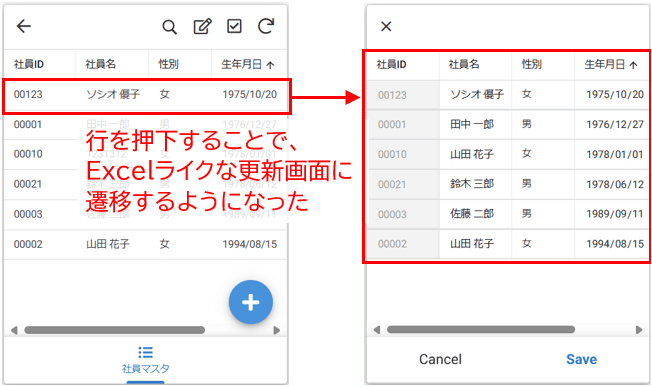This screenshot has height=387, width=652.
Task: Close the edit screen with the X icon
Action: pos(386,27)
